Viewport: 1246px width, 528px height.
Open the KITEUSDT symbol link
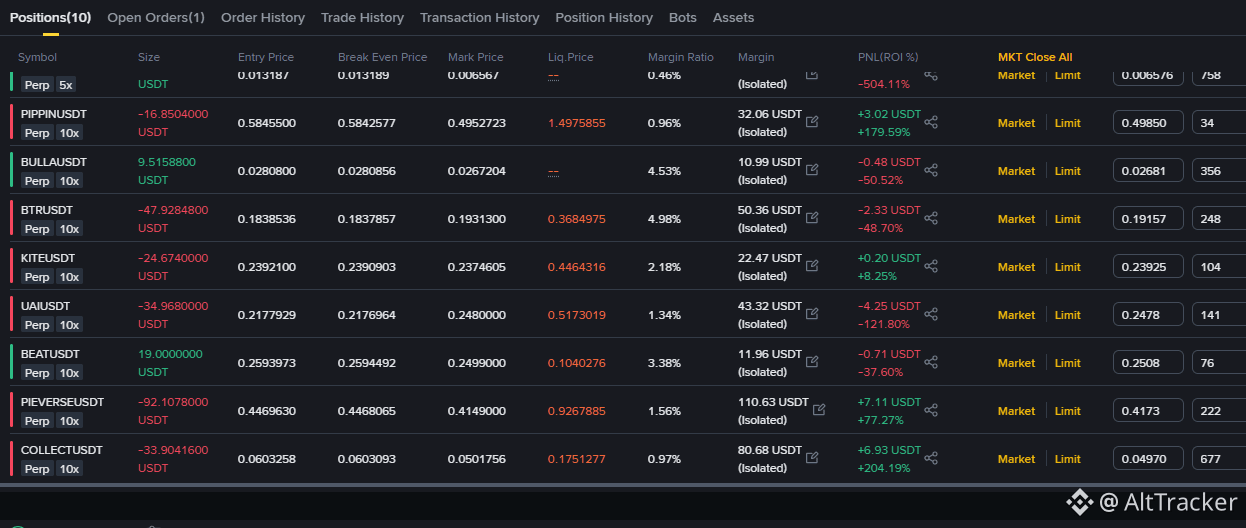coord(48,258)
